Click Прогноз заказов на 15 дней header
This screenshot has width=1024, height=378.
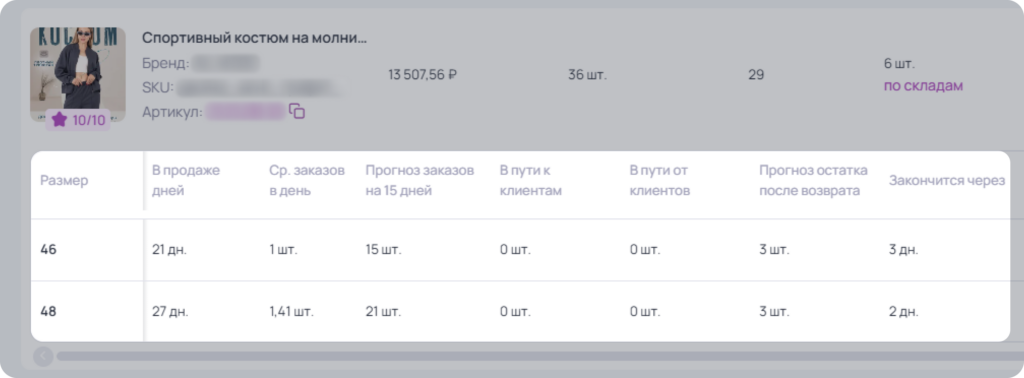click(x=419, y=181)
